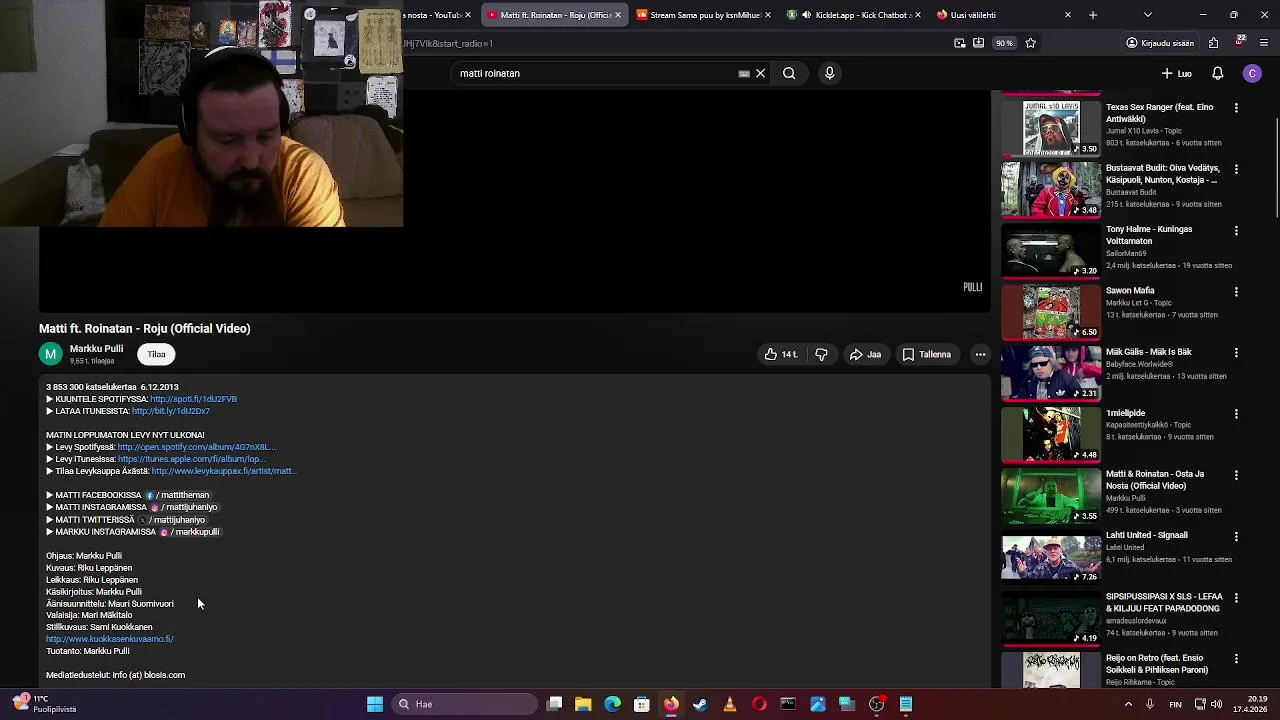Viewport: 1280px width, 720px height.
Task: Open Texas Sex Ranger video thumbnail
Action: click(1051, 128)
